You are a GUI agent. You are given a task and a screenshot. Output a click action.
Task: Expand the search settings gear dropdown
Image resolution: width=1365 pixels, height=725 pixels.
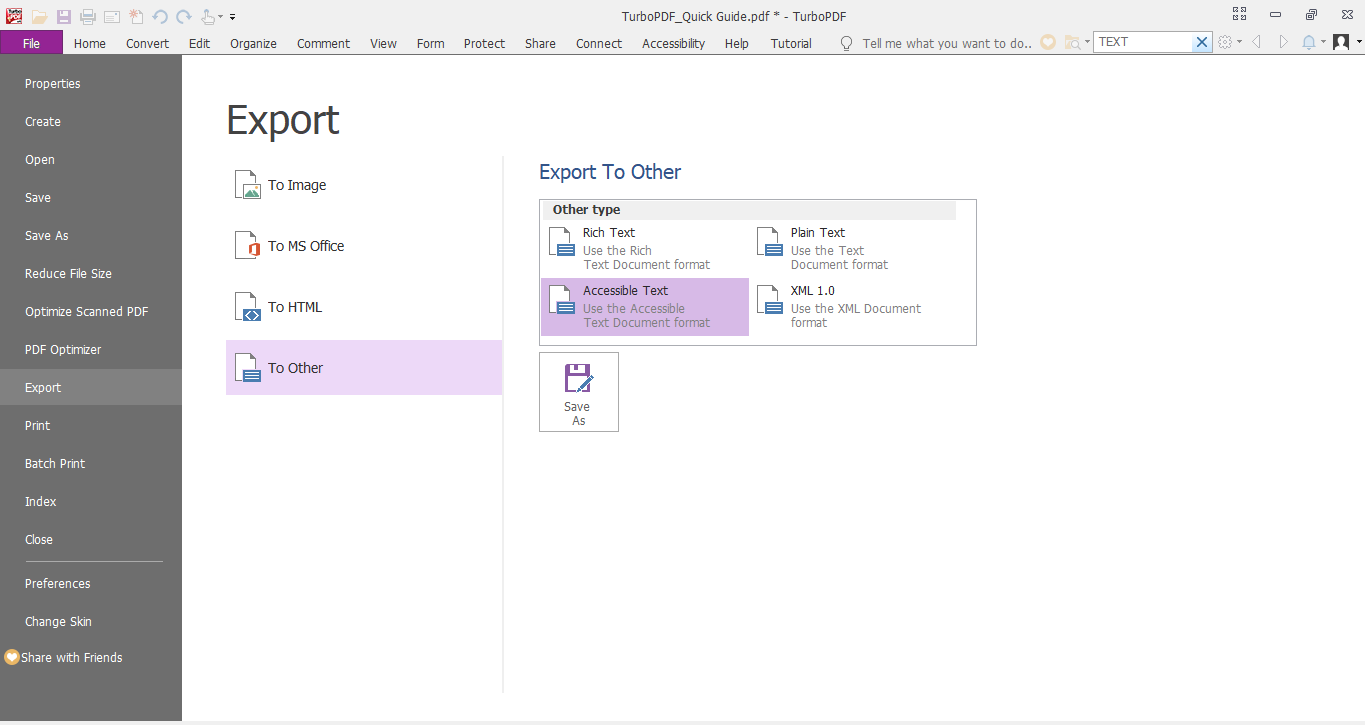1239,42
